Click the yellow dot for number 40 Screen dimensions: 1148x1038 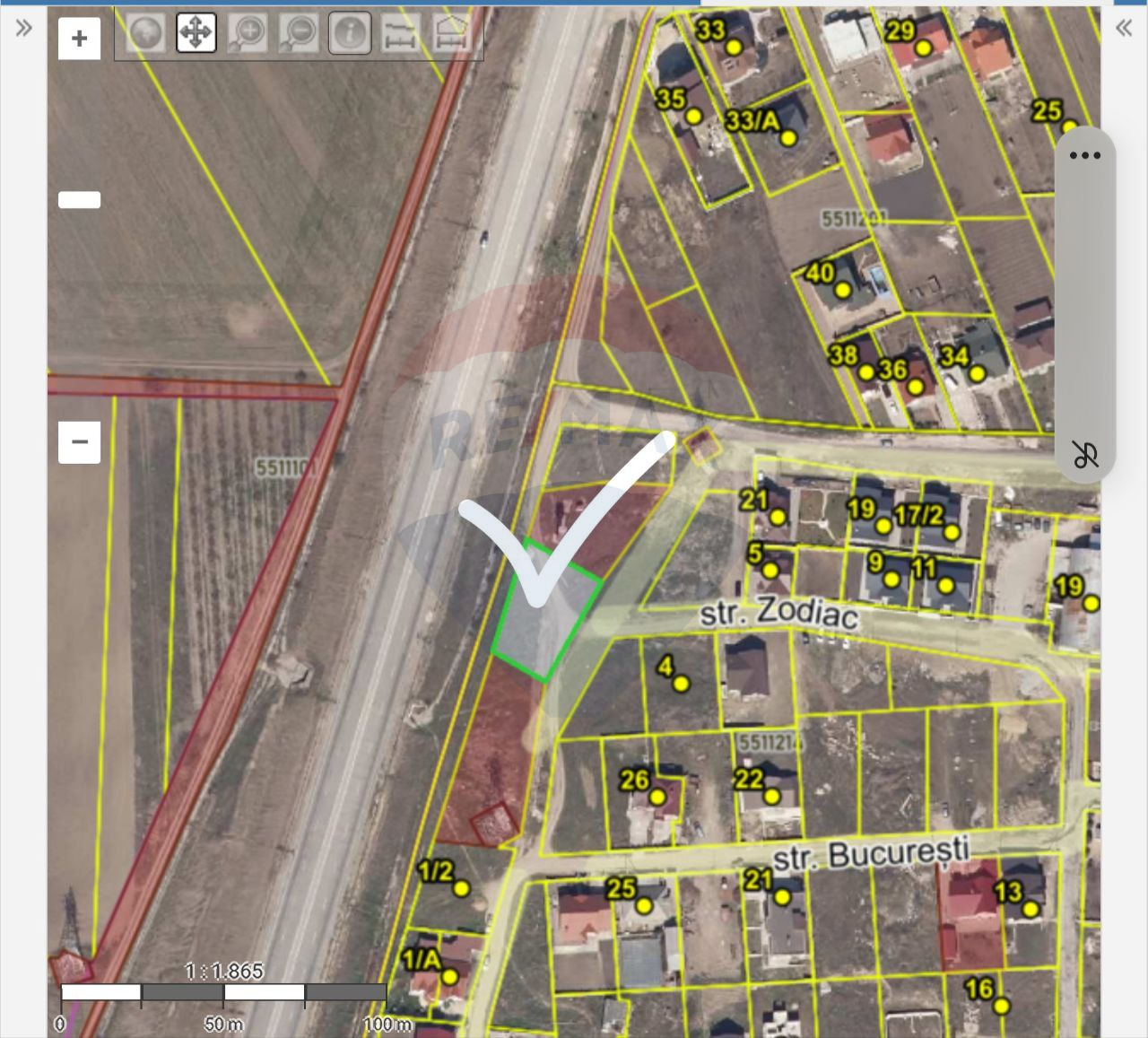point(842,290)
